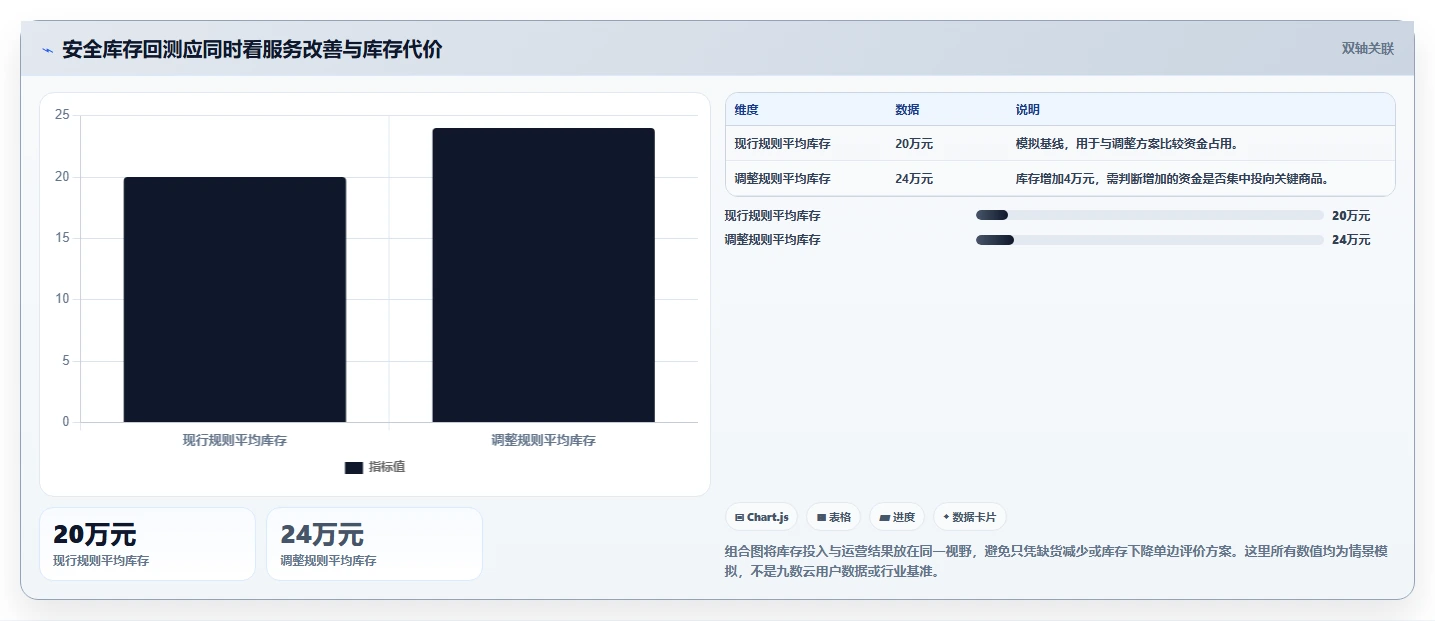Click the icon inside Chart.js tag

[739, 517]
